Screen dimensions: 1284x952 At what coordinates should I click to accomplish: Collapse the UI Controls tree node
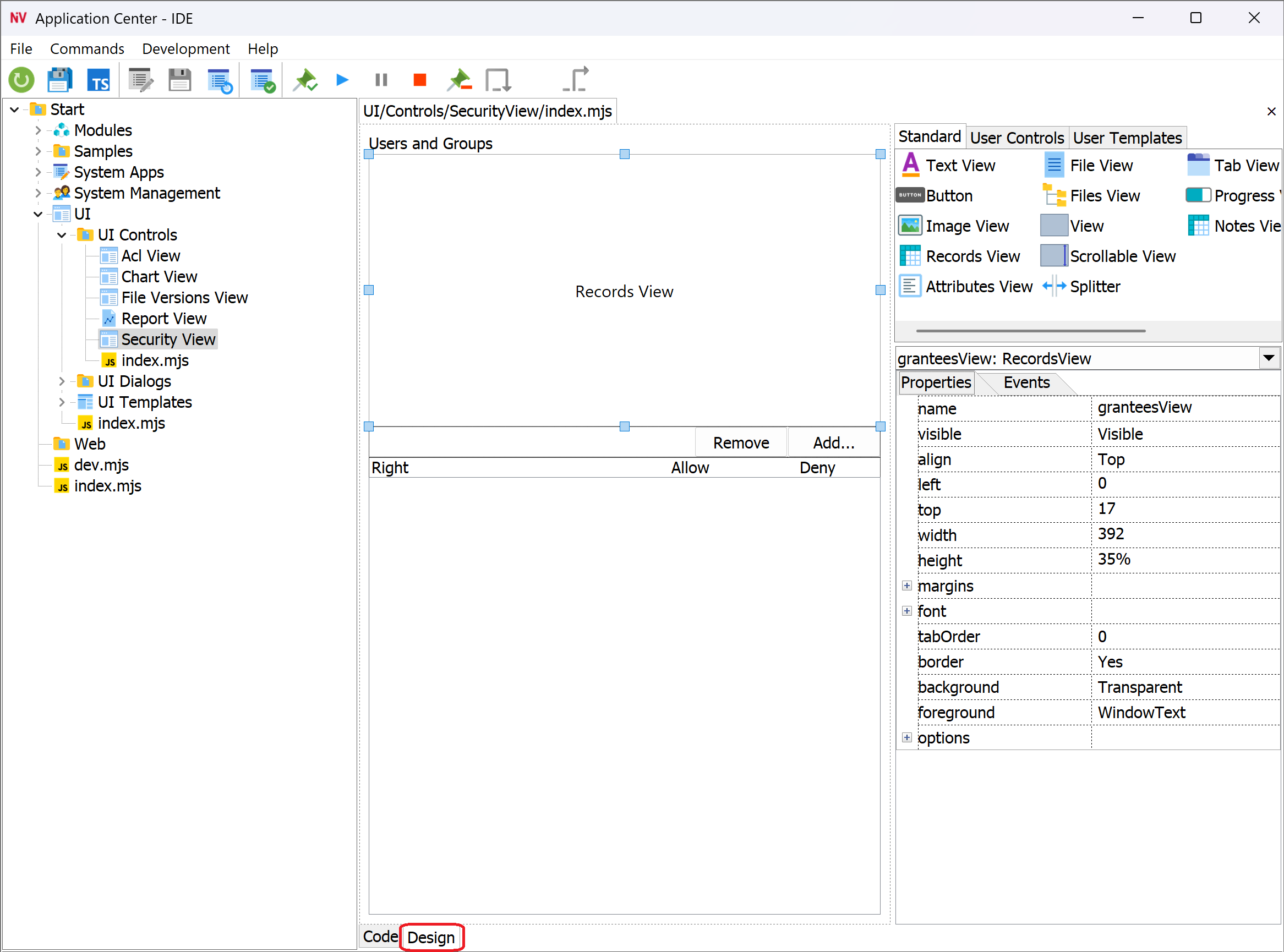62,234
